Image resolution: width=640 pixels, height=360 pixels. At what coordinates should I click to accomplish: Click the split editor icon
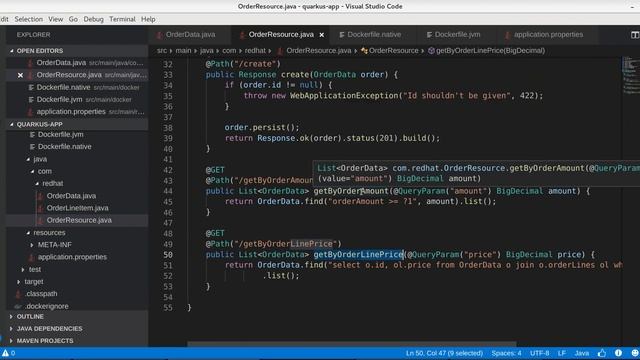635,35
